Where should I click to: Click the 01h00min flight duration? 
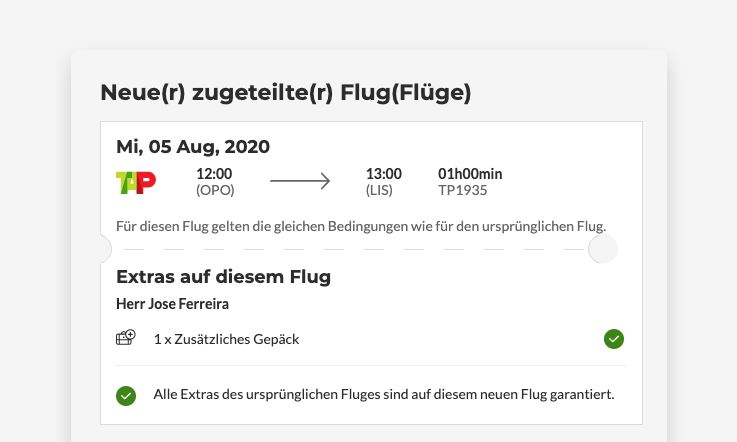470,174
